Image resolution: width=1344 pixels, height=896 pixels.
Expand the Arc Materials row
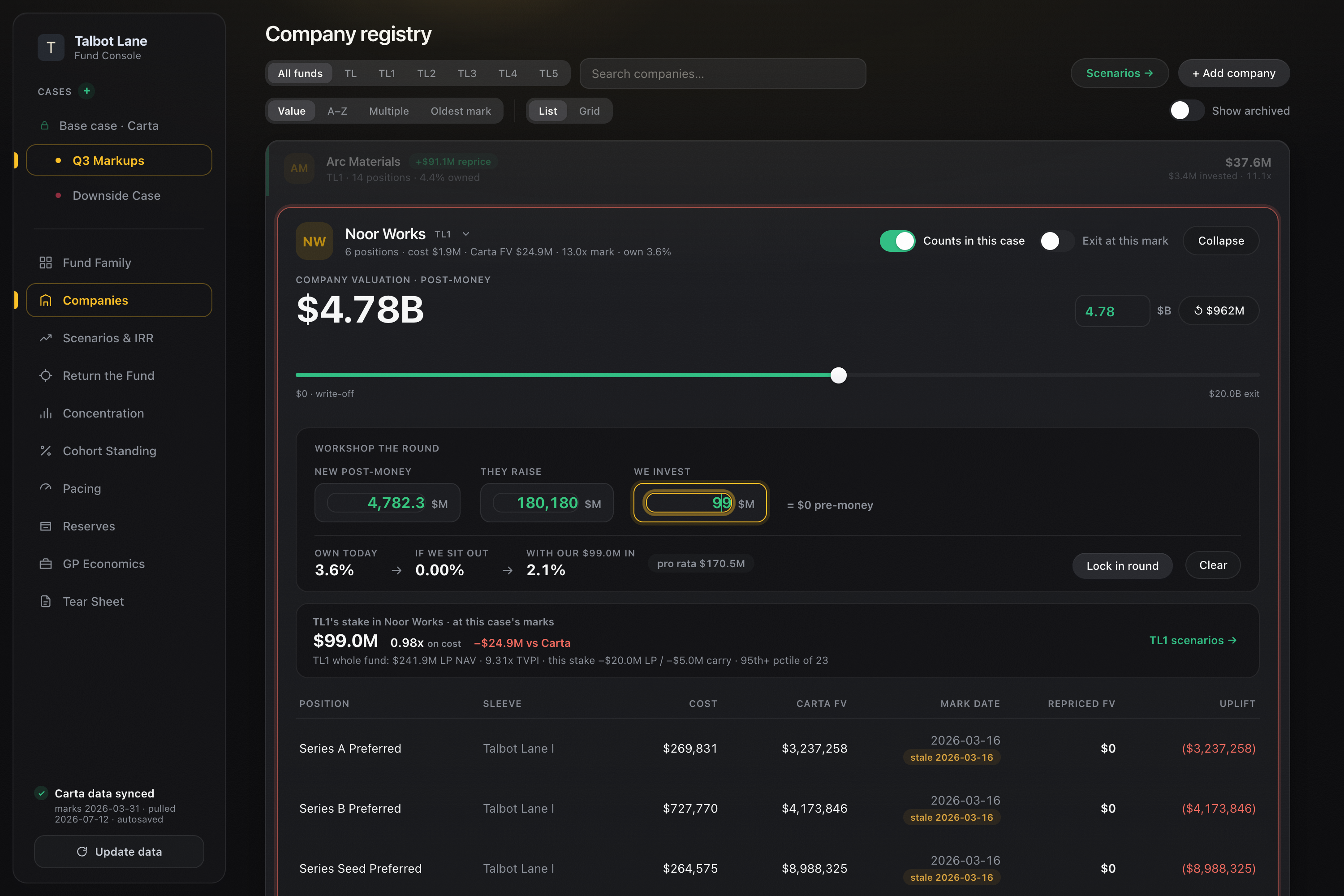[x=777, y=169]
